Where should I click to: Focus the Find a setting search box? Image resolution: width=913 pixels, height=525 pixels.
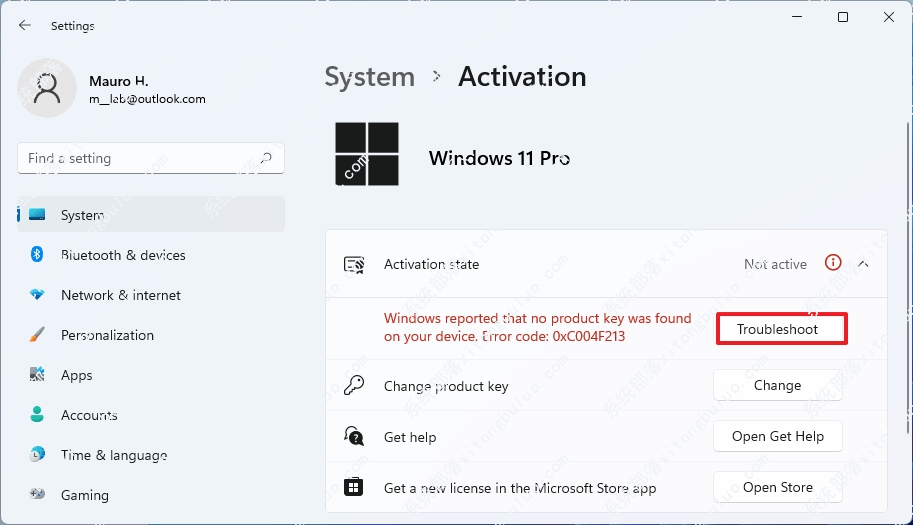tap(140, 158)
